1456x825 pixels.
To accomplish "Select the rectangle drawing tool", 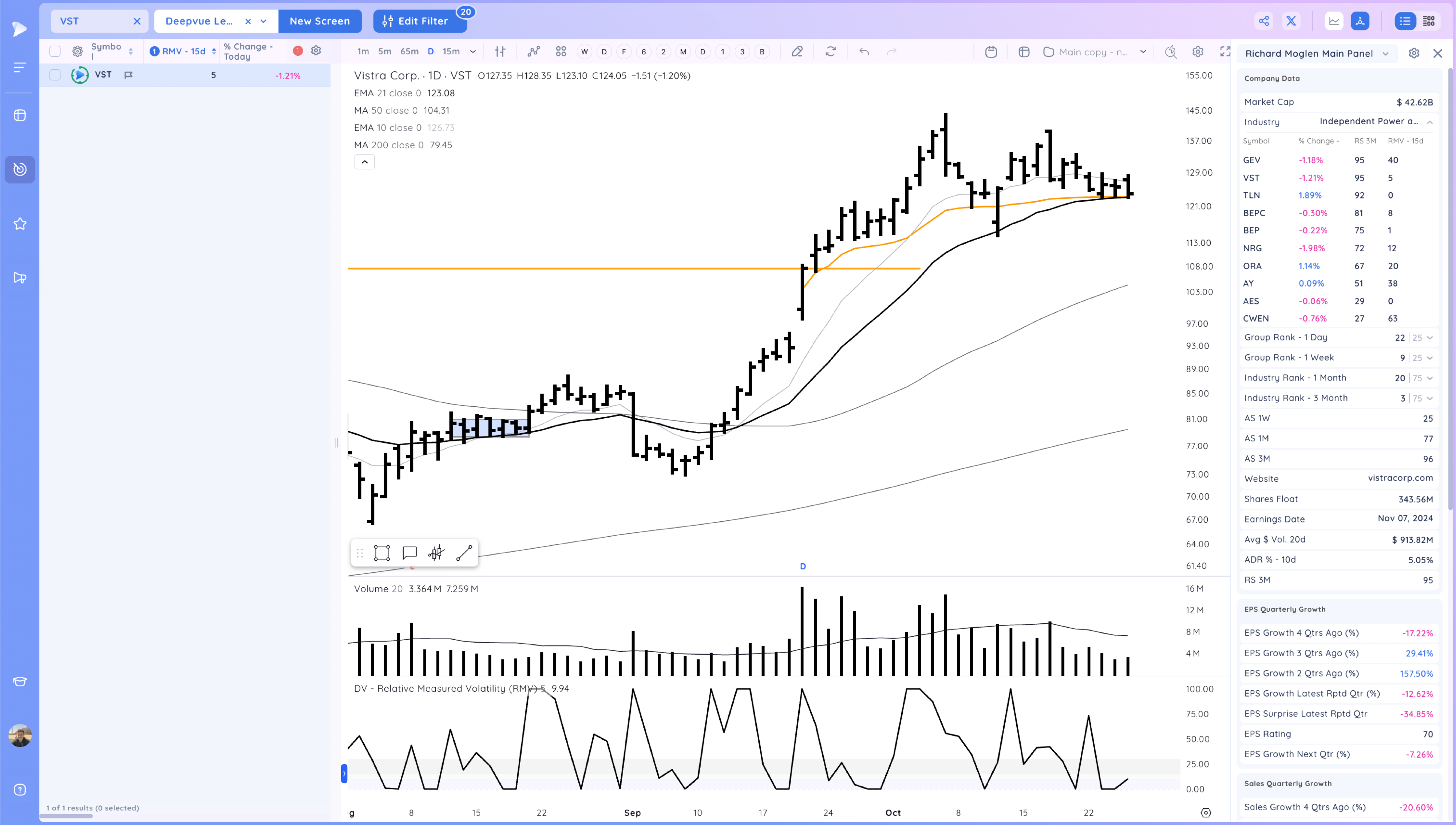I will pos(382,553).
